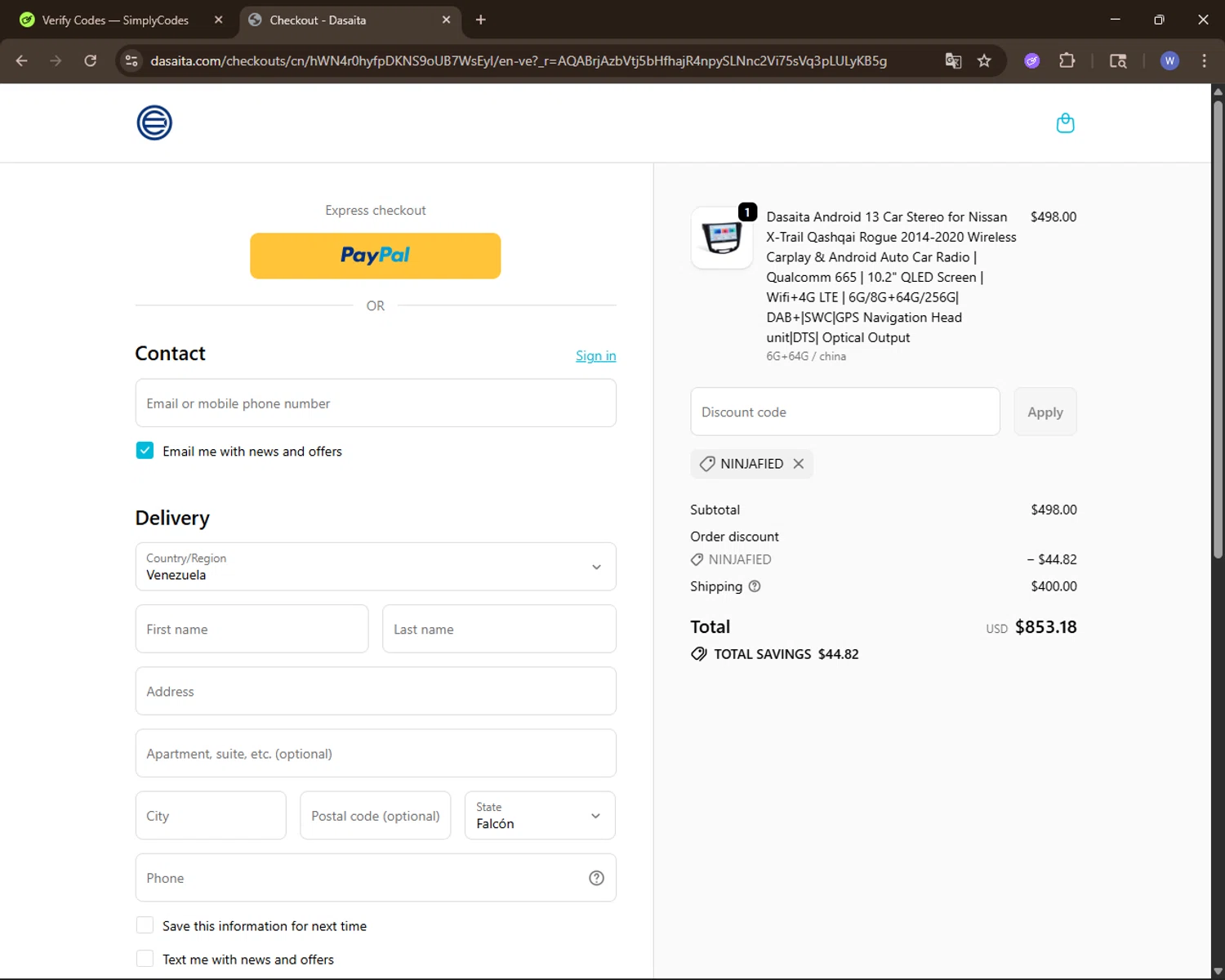Click the browser address bar URL
1225x980 pixels.
(x=519, y=60)
